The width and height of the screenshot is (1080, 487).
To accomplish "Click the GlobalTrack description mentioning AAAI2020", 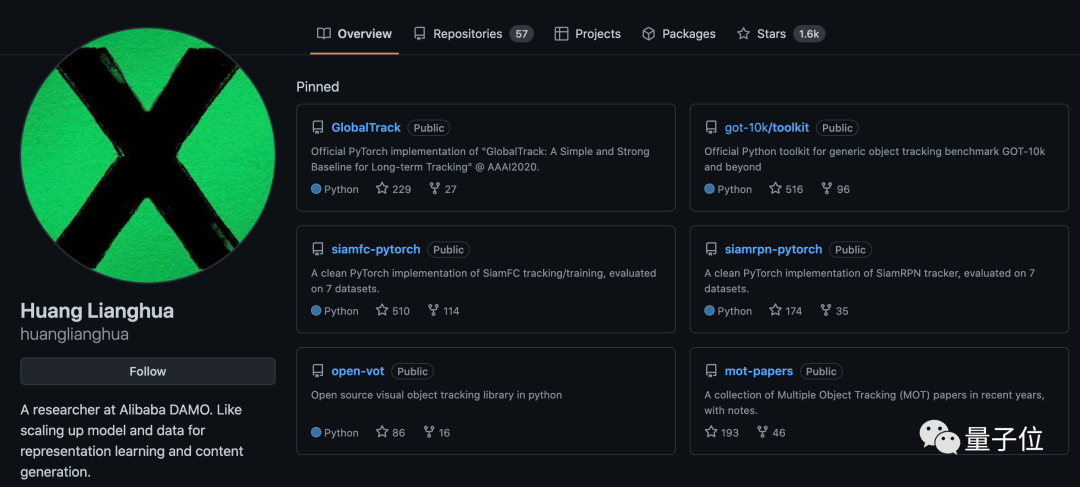I will pos(480,158).
